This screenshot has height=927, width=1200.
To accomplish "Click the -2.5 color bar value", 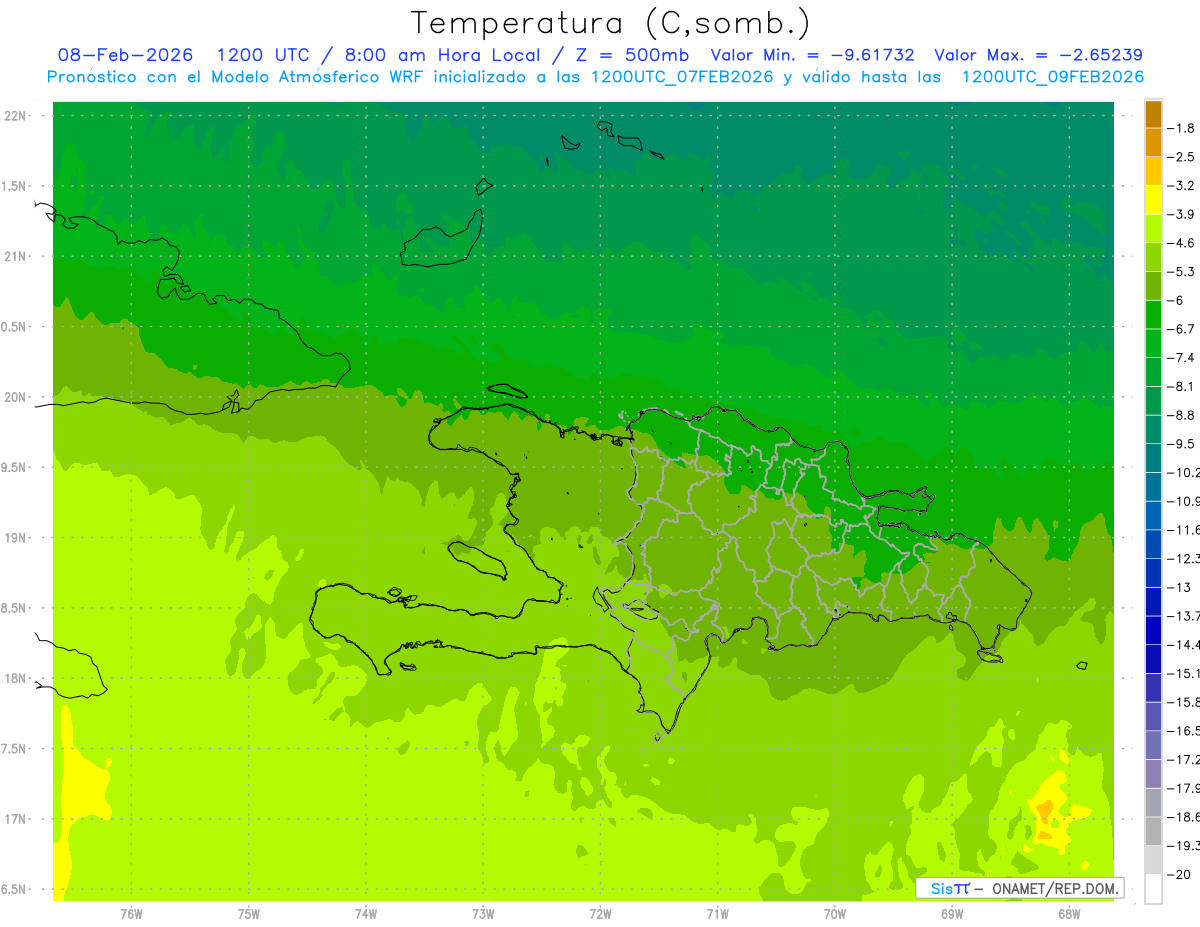I will [1182, 157].
